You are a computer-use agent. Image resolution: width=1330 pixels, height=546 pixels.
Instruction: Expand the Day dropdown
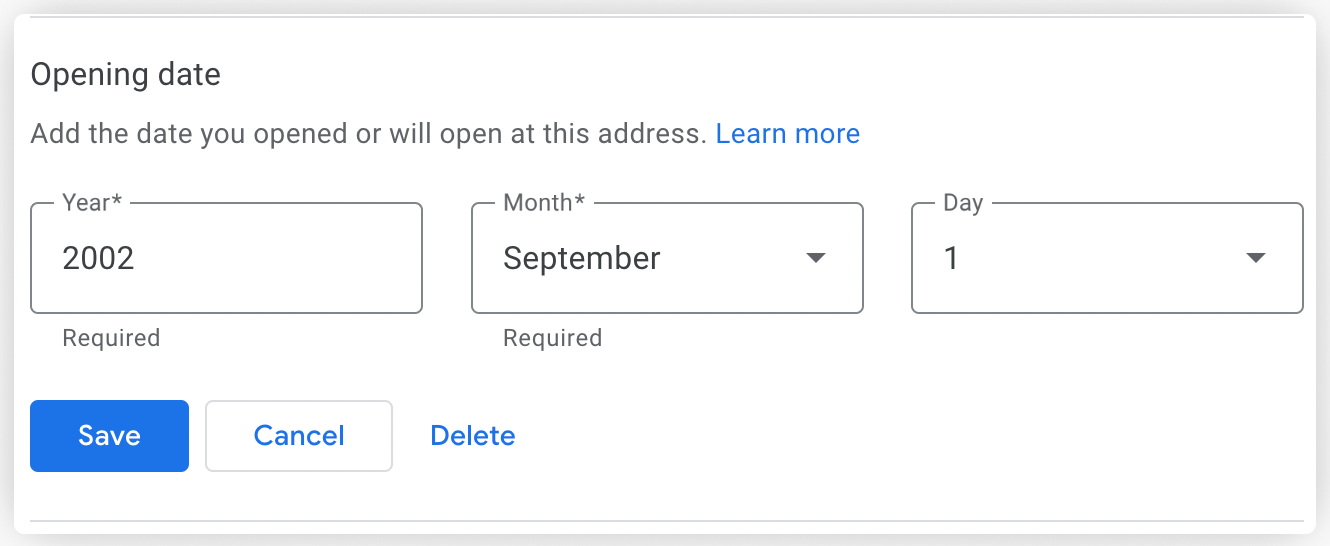[x=1106, y=258]
